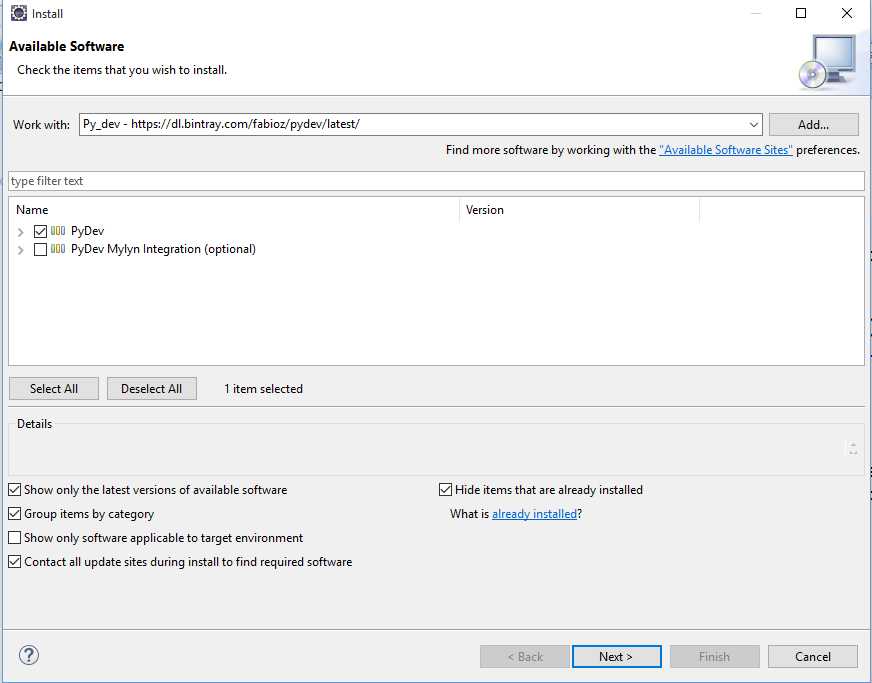Close the Install dialog window
Screen dimensions: 872x683
pos(846,13)
